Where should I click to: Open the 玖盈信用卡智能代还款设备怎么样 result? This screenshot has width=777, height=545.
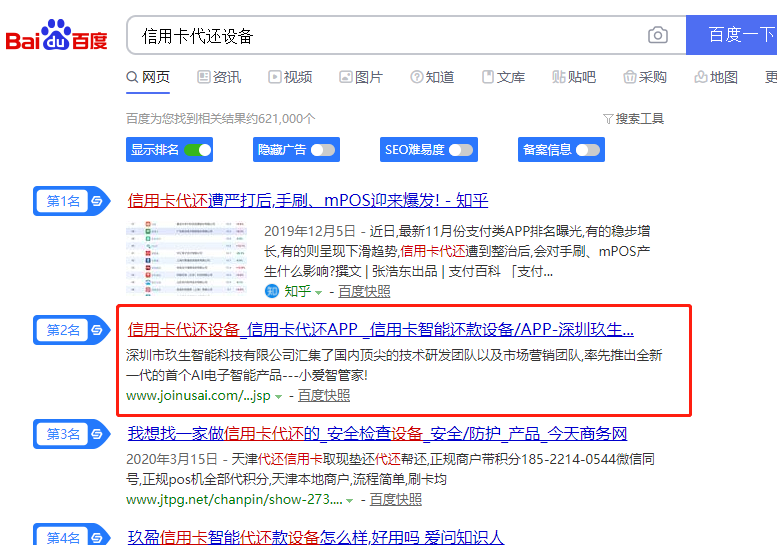[x=316, y=537]
